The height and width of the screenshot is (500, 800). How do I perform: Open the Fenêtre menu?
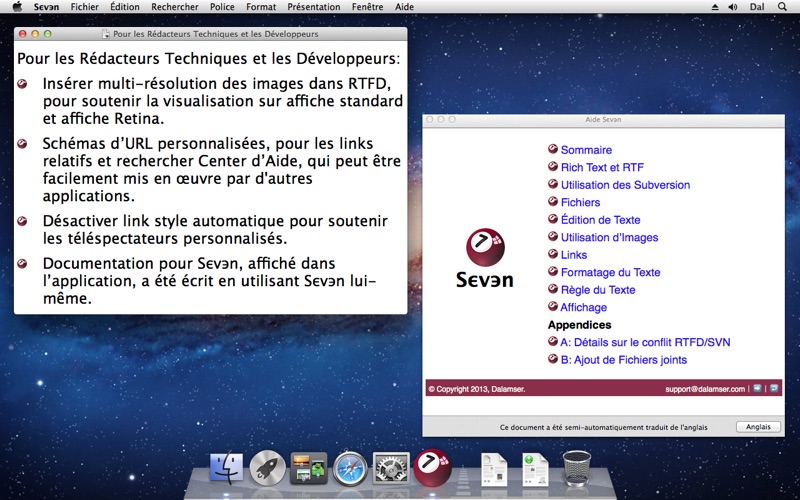pos(368,7)
